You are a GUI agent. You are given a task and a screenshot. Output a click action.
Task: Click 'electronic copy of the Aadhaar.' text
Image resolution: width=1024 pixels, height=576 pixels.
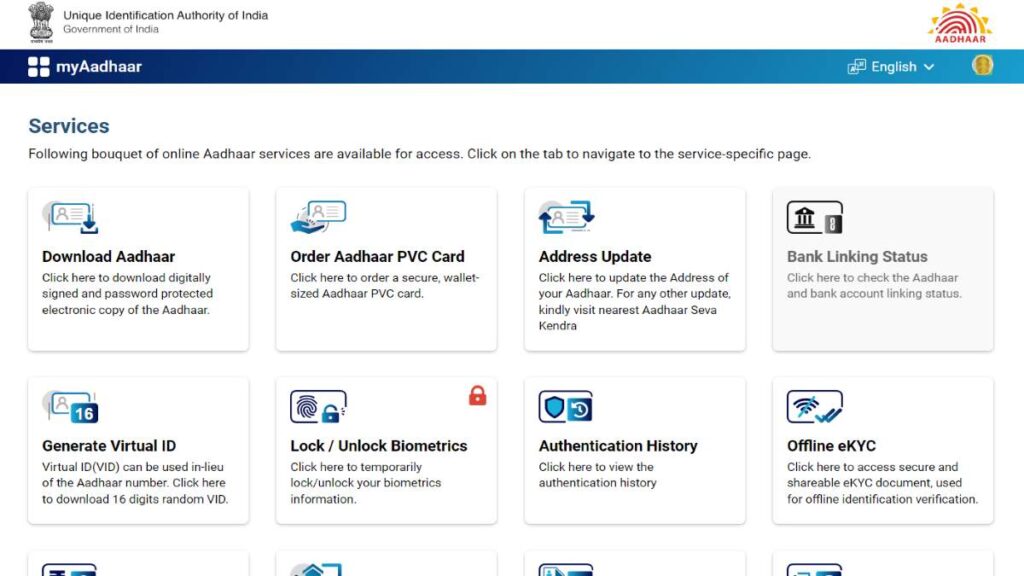(x=126, y=310)
